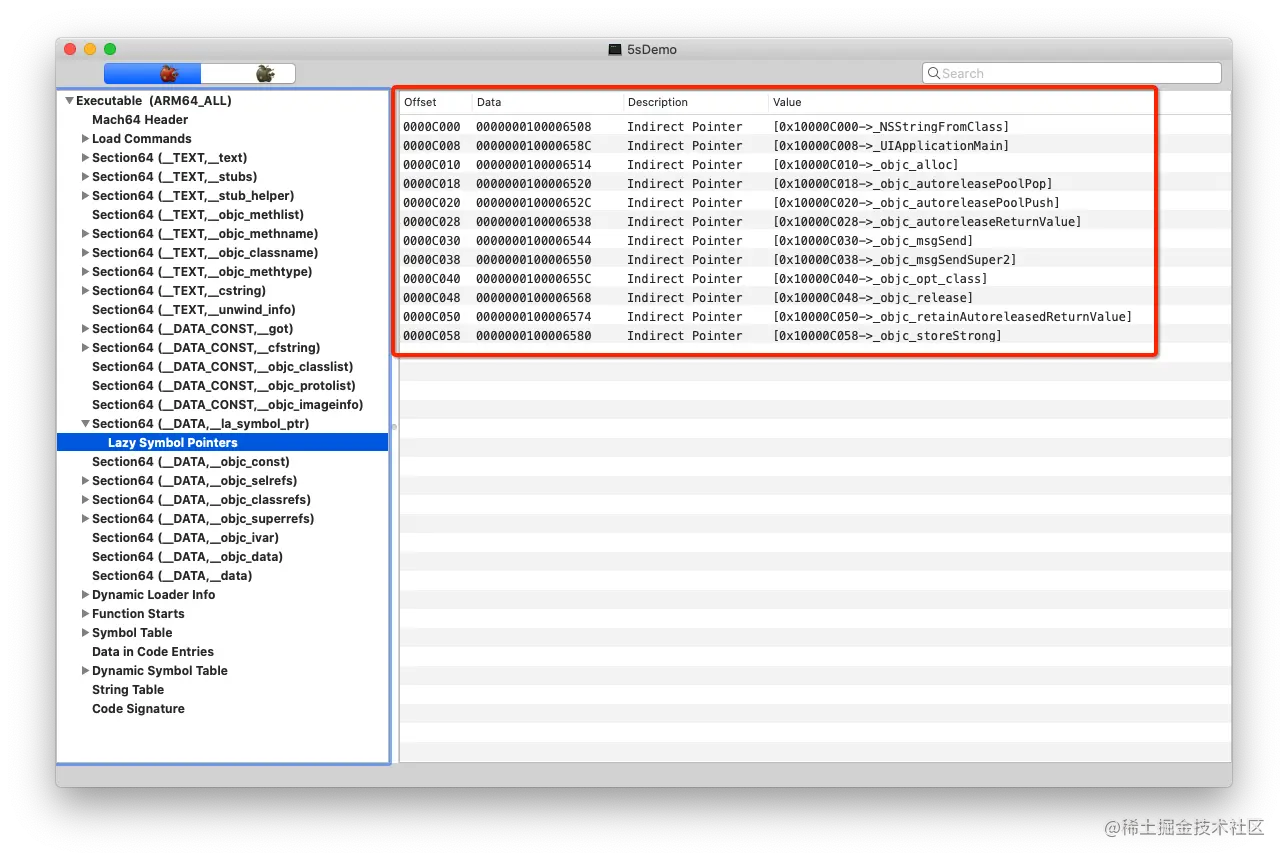Screen dimensions: 1288x861
Task: Select row with _objc_autoreleasePoolPush value
Action: click(x=815, y=203)
